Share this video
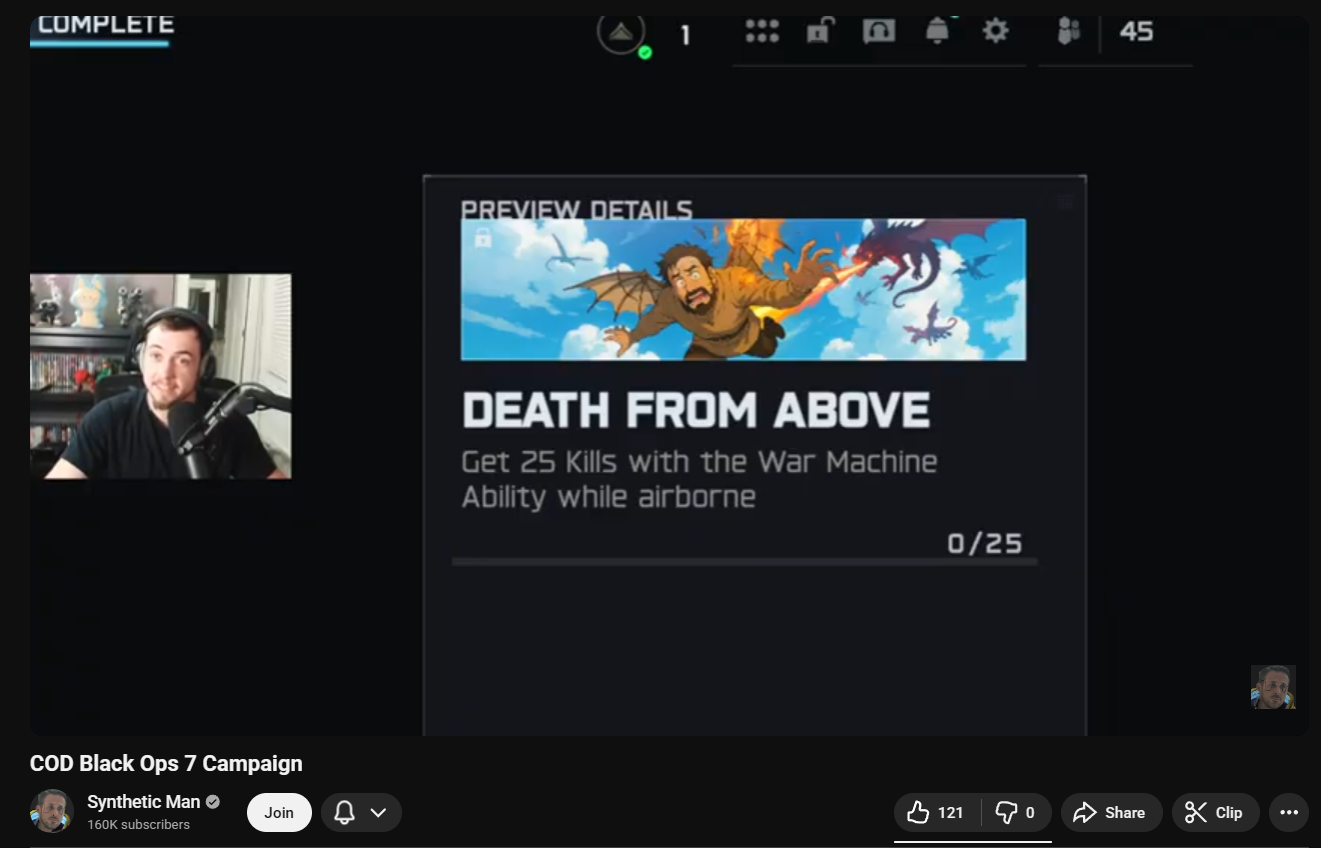Viewport: 1321px width, 848px height. (1111, 813)
